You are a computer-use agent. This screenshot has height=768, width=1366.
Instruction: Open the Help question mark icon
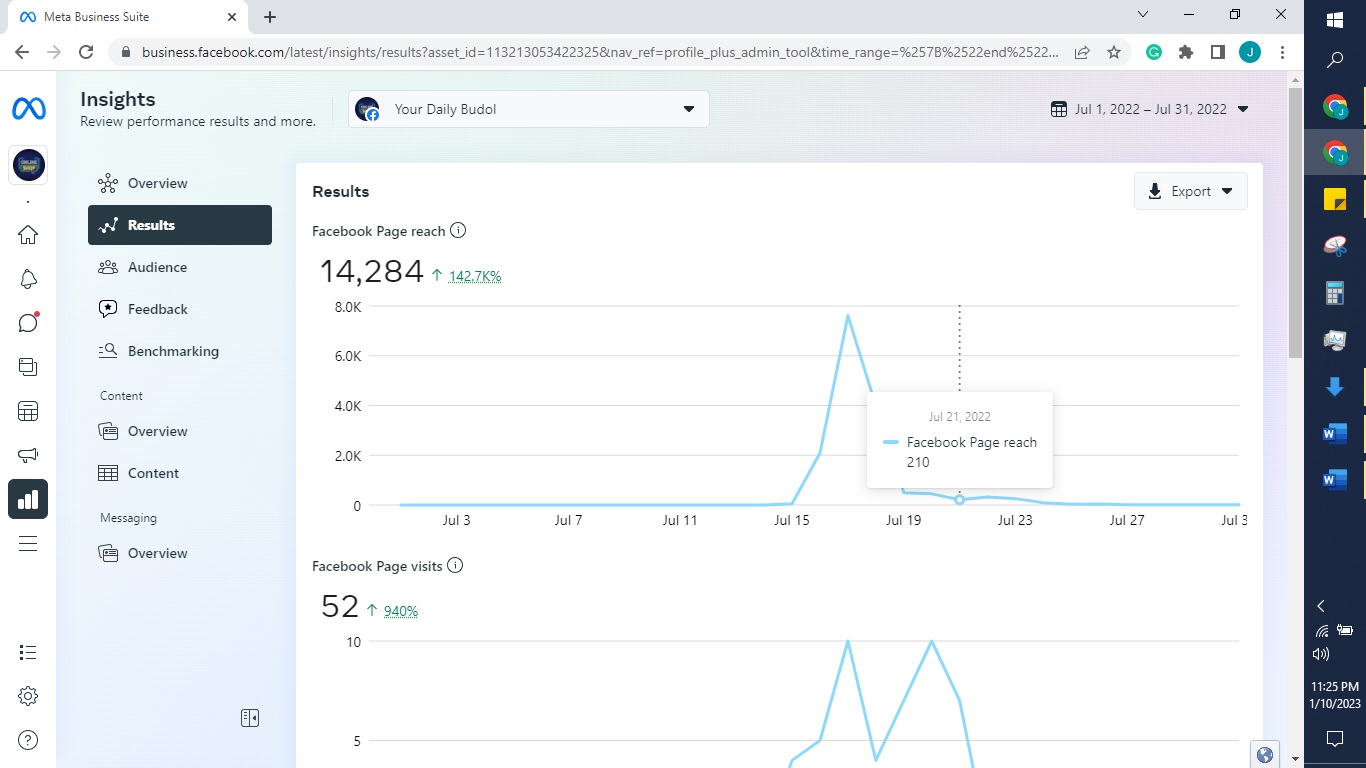point(28,740)
